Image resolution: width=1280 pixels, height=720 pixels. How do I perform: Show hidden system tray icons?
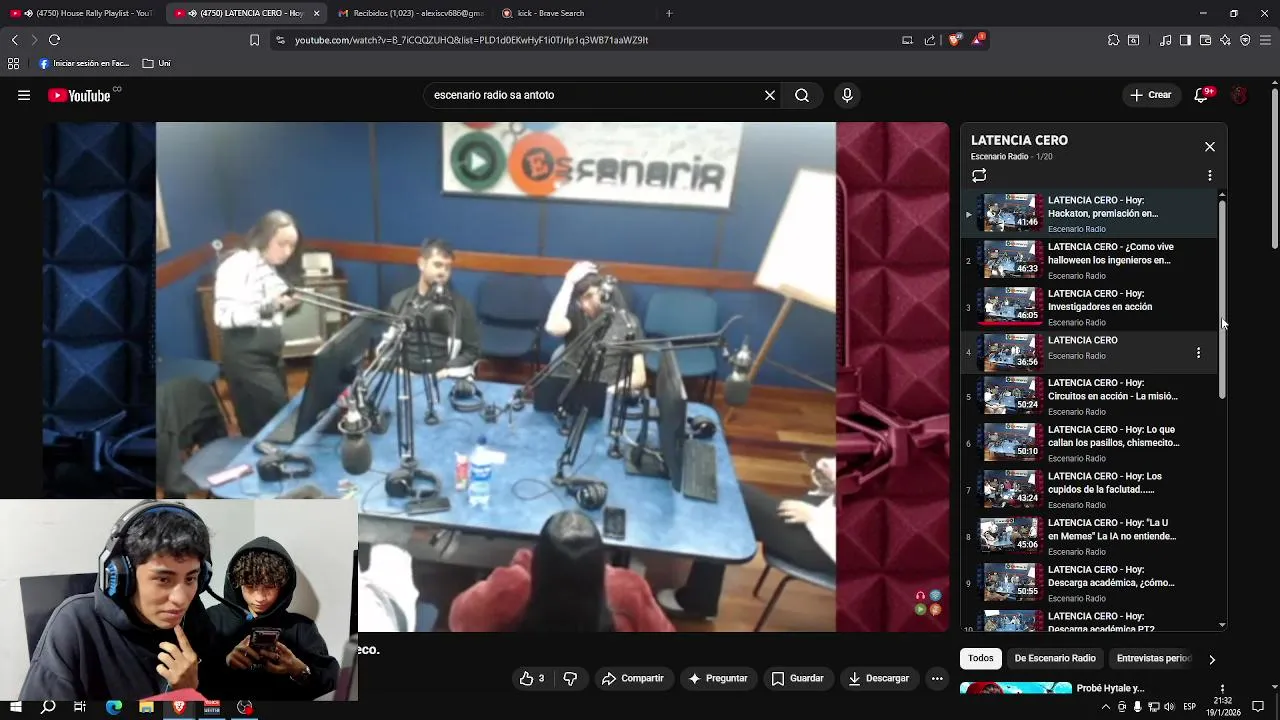click(x=1105, y=707)
